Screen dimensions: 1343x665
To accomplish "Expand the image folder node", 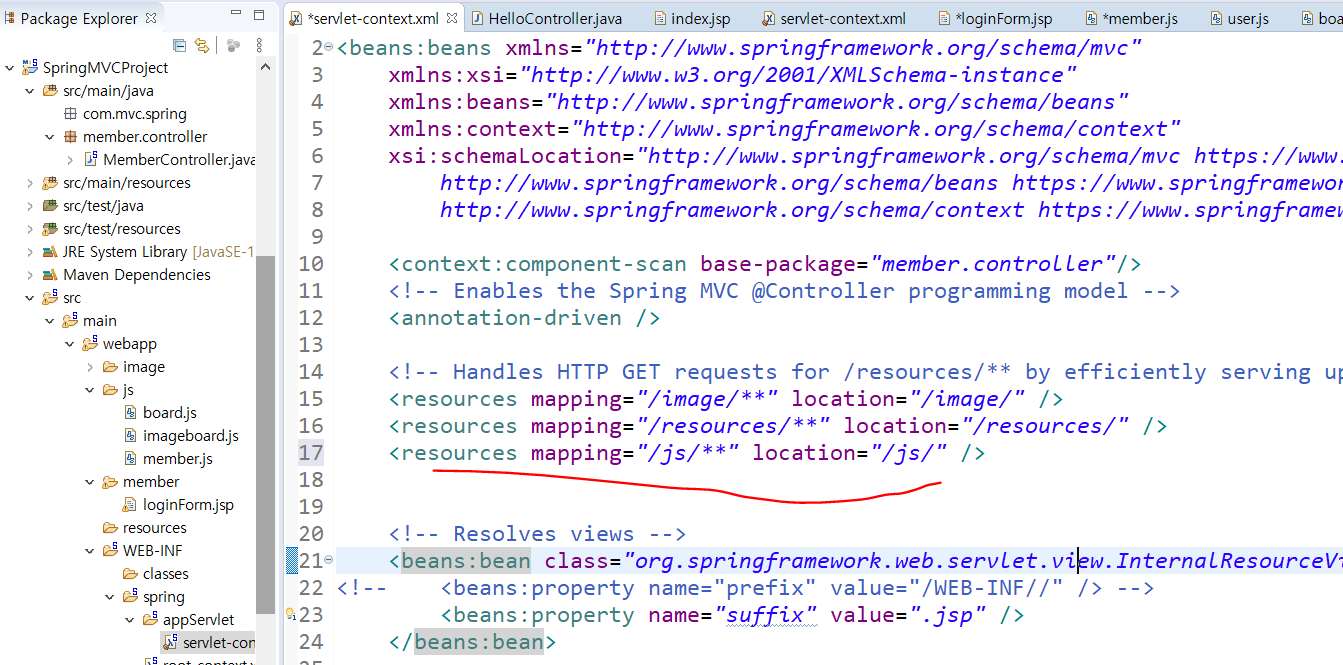I will (x=90, y=367).
